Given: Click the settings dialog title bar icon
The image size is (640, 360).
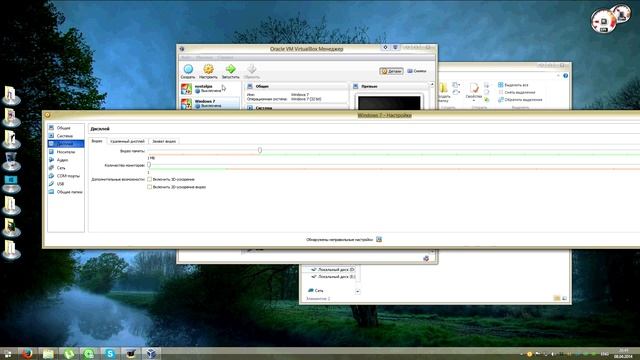Looking at the screenshot, I should (47, 115).
